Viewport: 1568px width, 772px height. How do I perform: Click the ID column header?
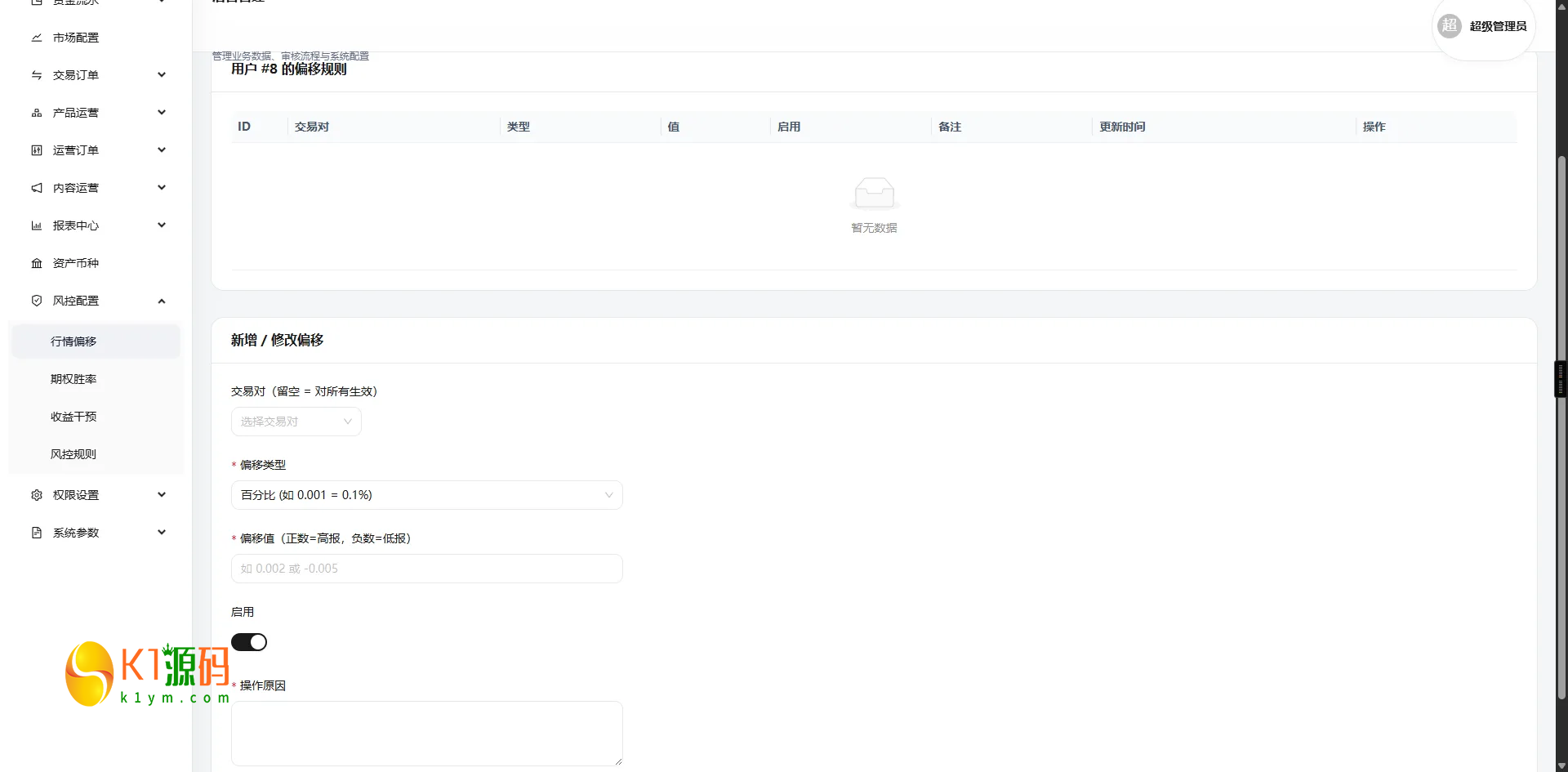pyautogui.click(x=244, y=127)
